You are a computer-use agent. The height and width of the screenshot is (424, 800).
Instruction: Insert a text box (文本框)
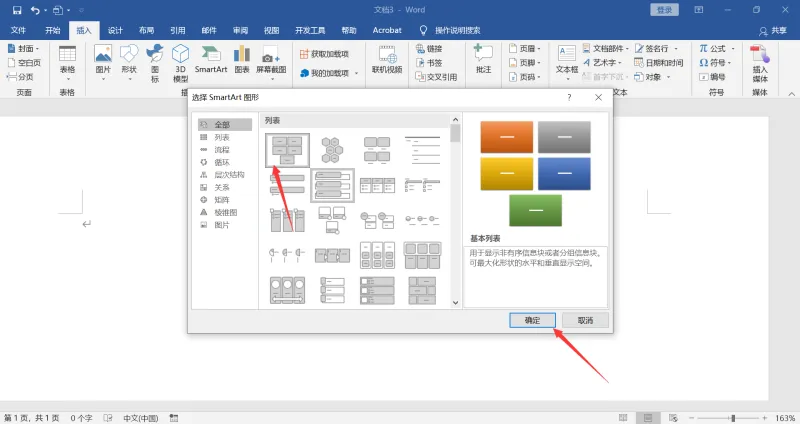click(567, 62)
